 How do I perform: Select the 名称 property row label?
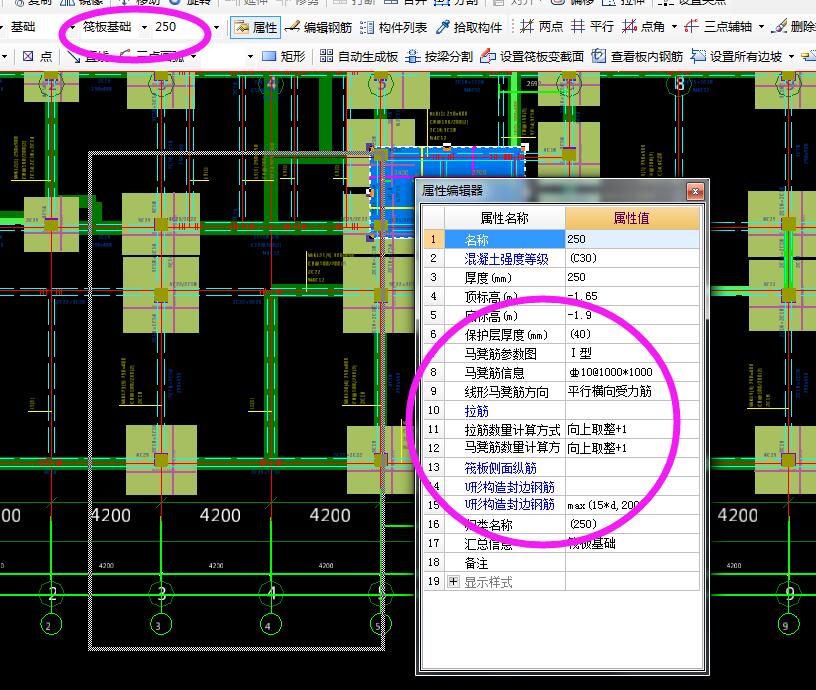[x=504, y=239]
